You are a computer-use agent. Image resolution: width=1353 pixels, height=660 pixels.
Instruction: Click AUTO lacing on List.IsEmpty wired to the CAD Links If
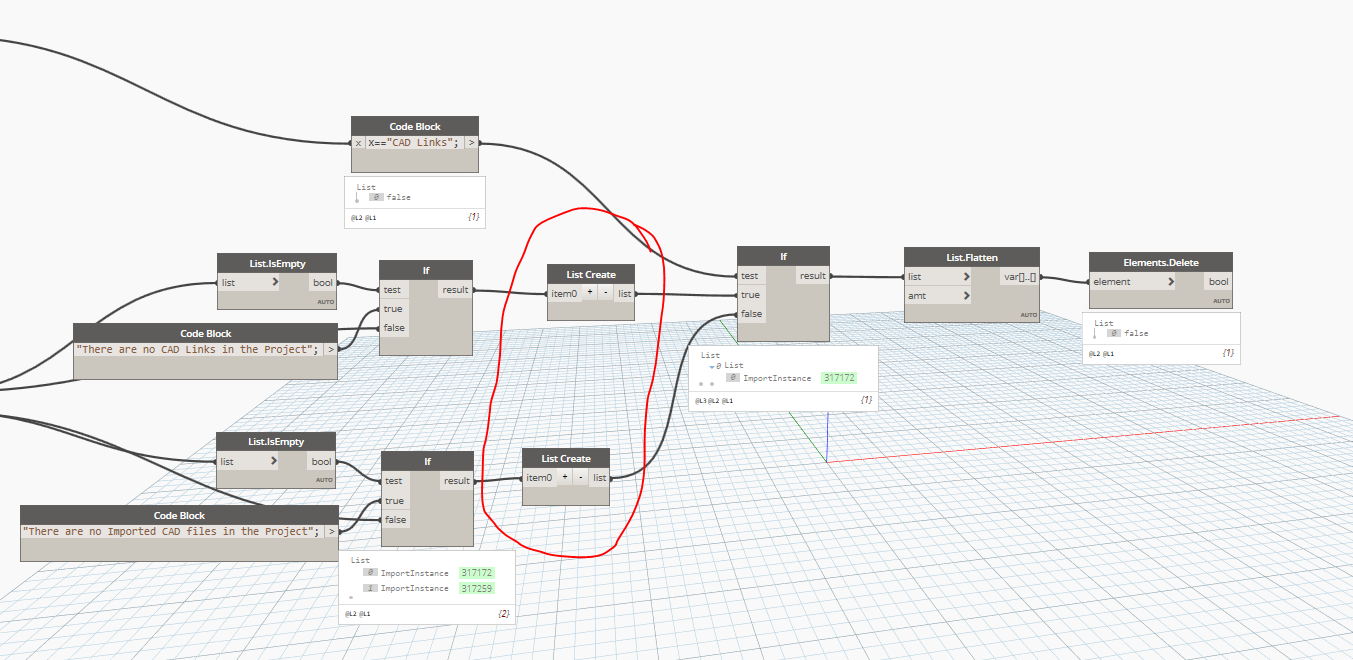324,301
